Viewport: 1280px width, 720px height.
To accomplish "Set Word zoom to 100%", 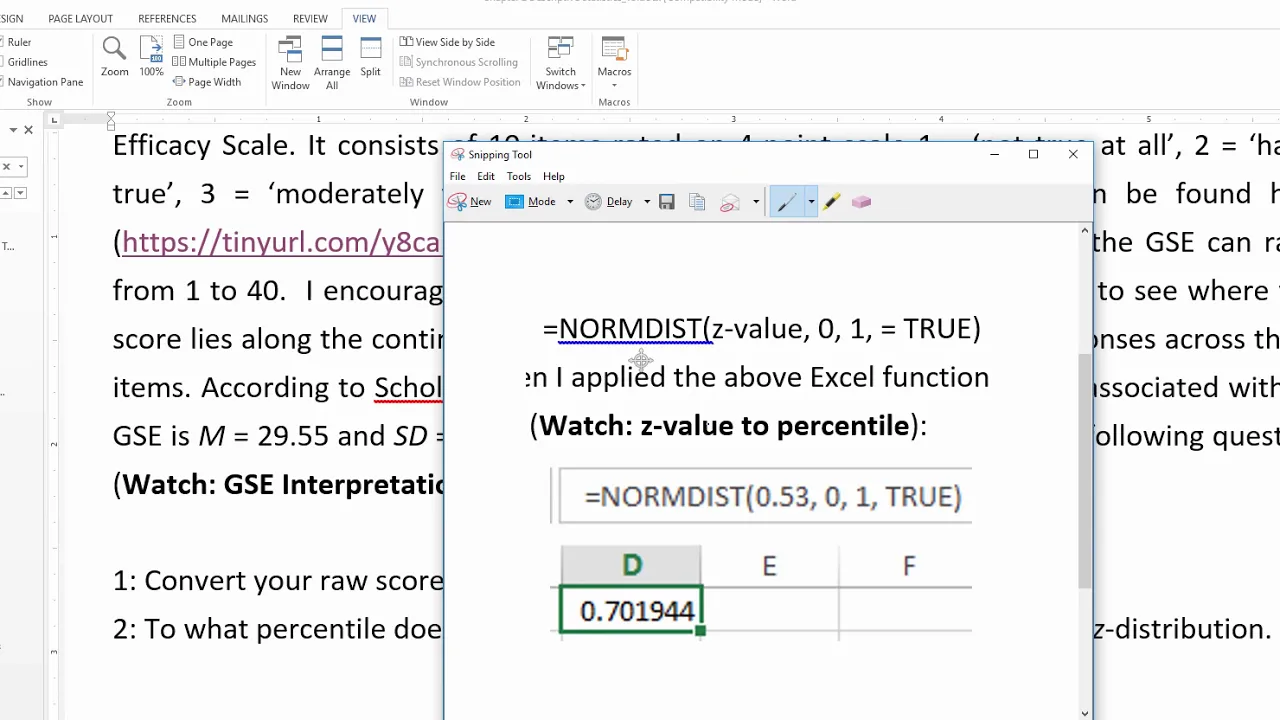I will coord(151,57).
